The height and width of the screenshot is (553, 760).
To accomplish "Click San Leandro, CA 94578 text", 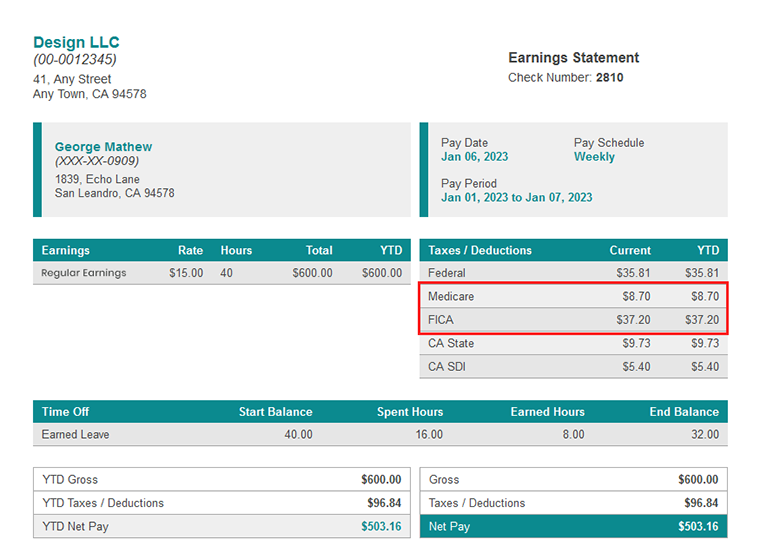I will tap(114, 193).
